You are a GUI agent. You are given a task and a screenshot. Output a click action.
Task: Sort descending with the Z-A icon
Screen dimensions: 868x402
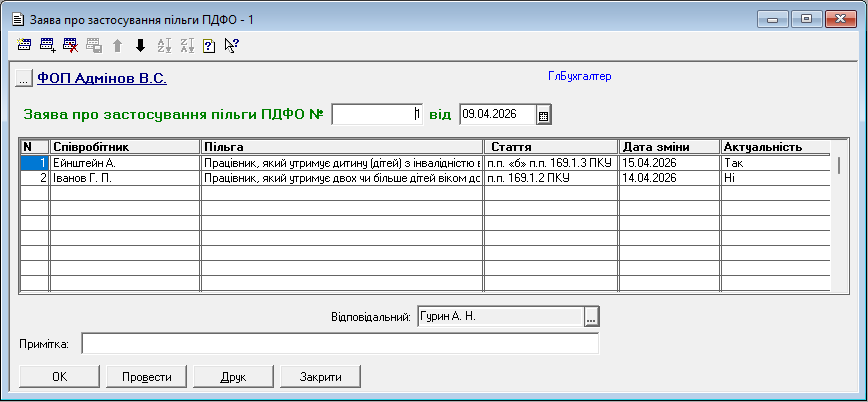click(x=187, y=45)
